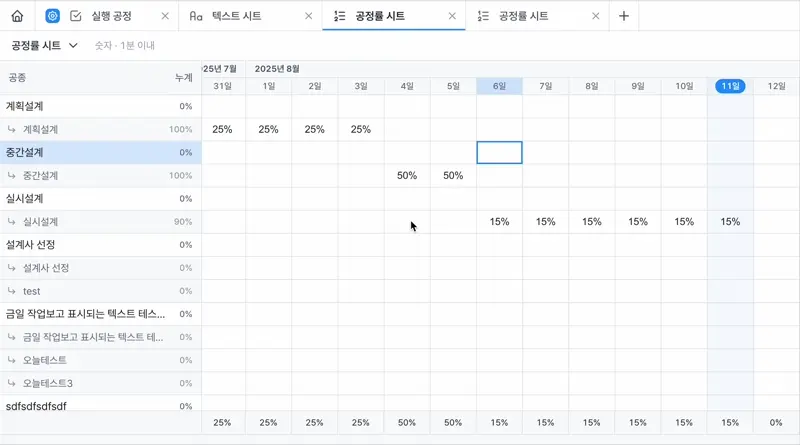Select the highlighted 11일 date marker
Image resolution: width=800 pixels, height=445 pixels.
pyautogui.click(x=730, y=86)
